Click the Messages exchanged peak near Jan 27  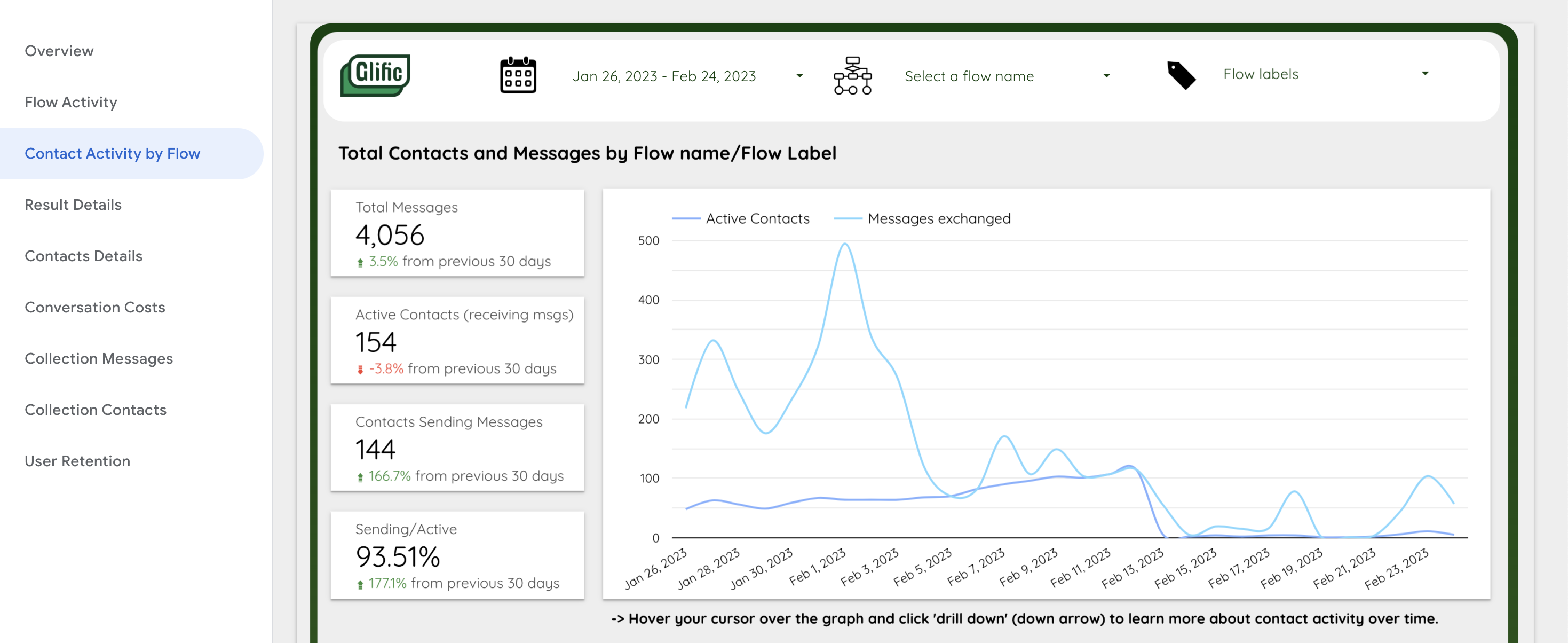[713, 340]
